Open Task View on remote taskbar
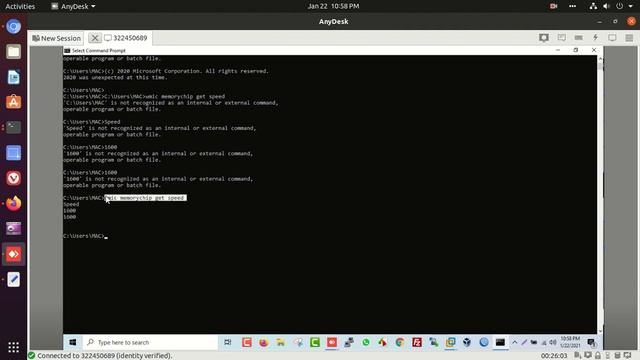 tap(228, 342)
